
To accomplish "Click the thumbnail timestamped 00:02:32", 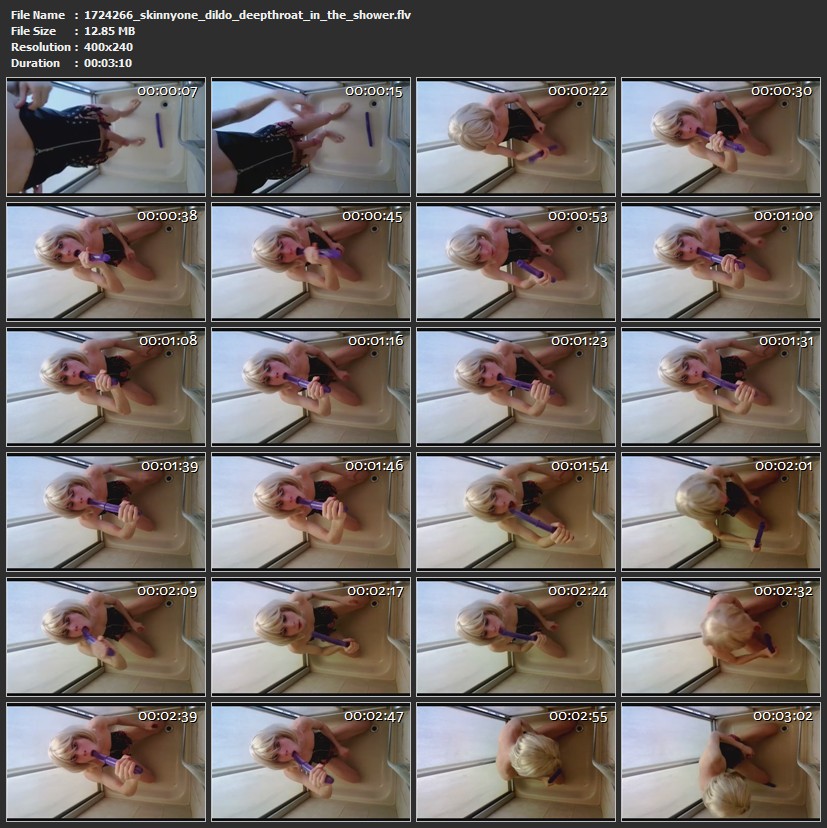I will click(x=720, y=637).
